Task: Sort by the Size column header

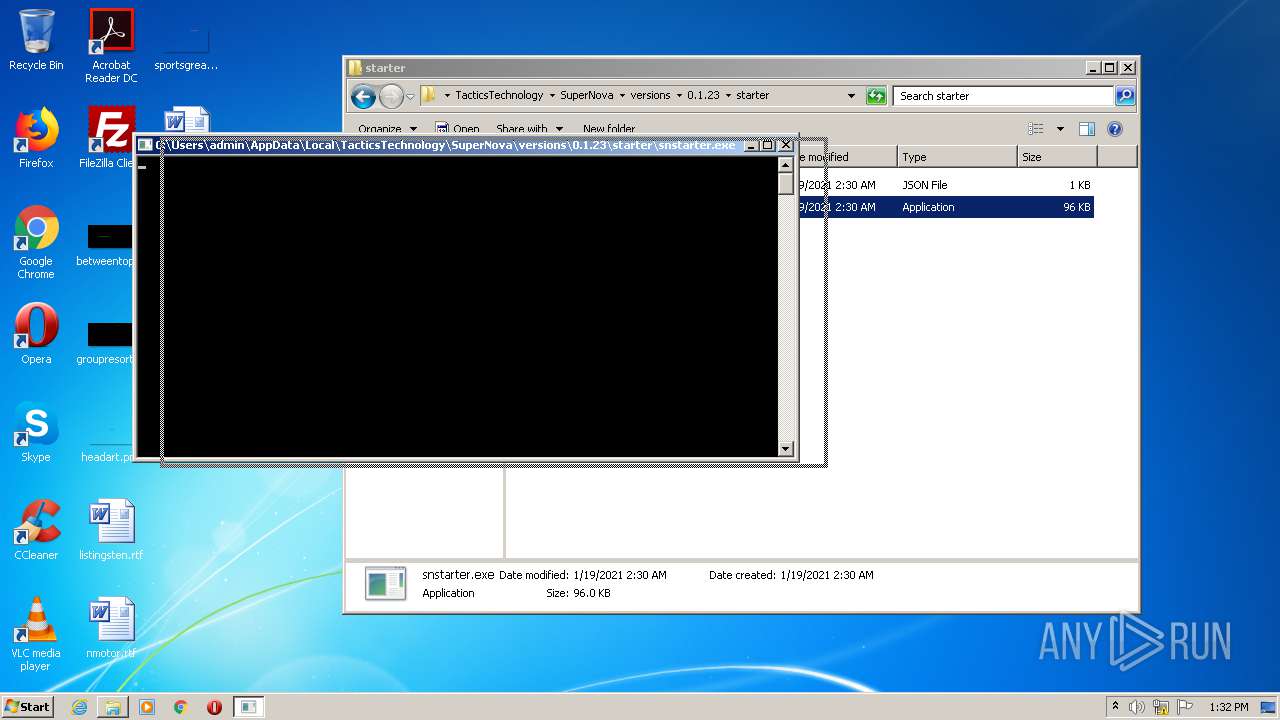Action: [1057, 157]
